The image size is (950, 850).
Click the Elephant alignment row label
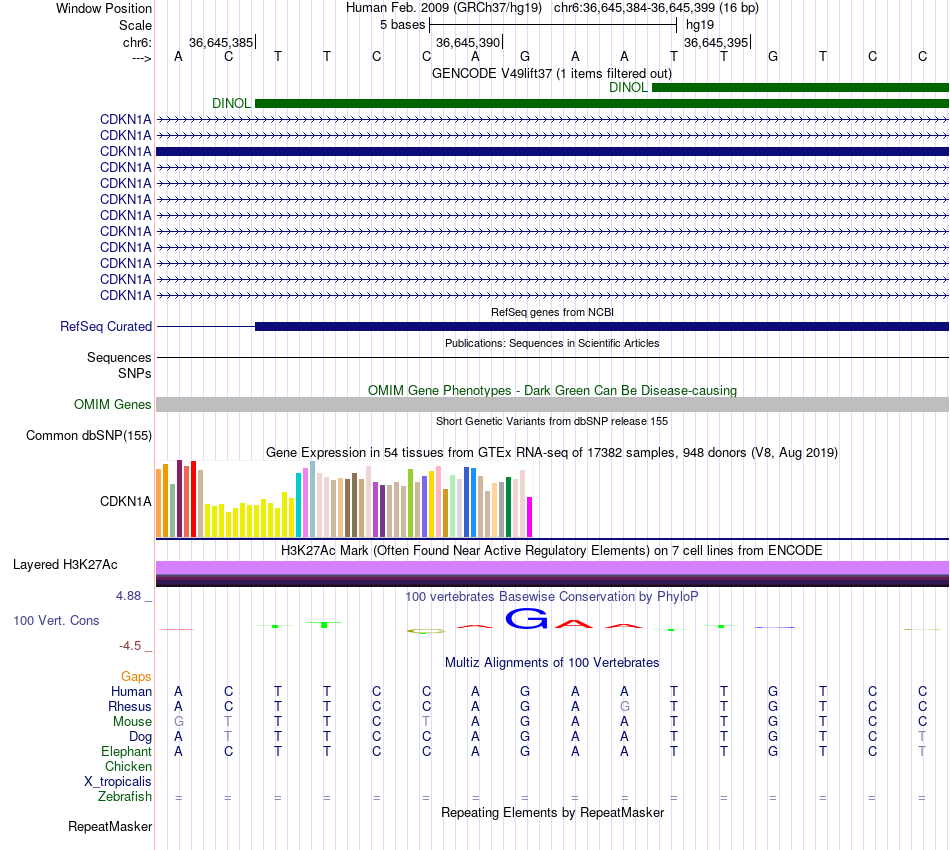(x=126, y=752)
